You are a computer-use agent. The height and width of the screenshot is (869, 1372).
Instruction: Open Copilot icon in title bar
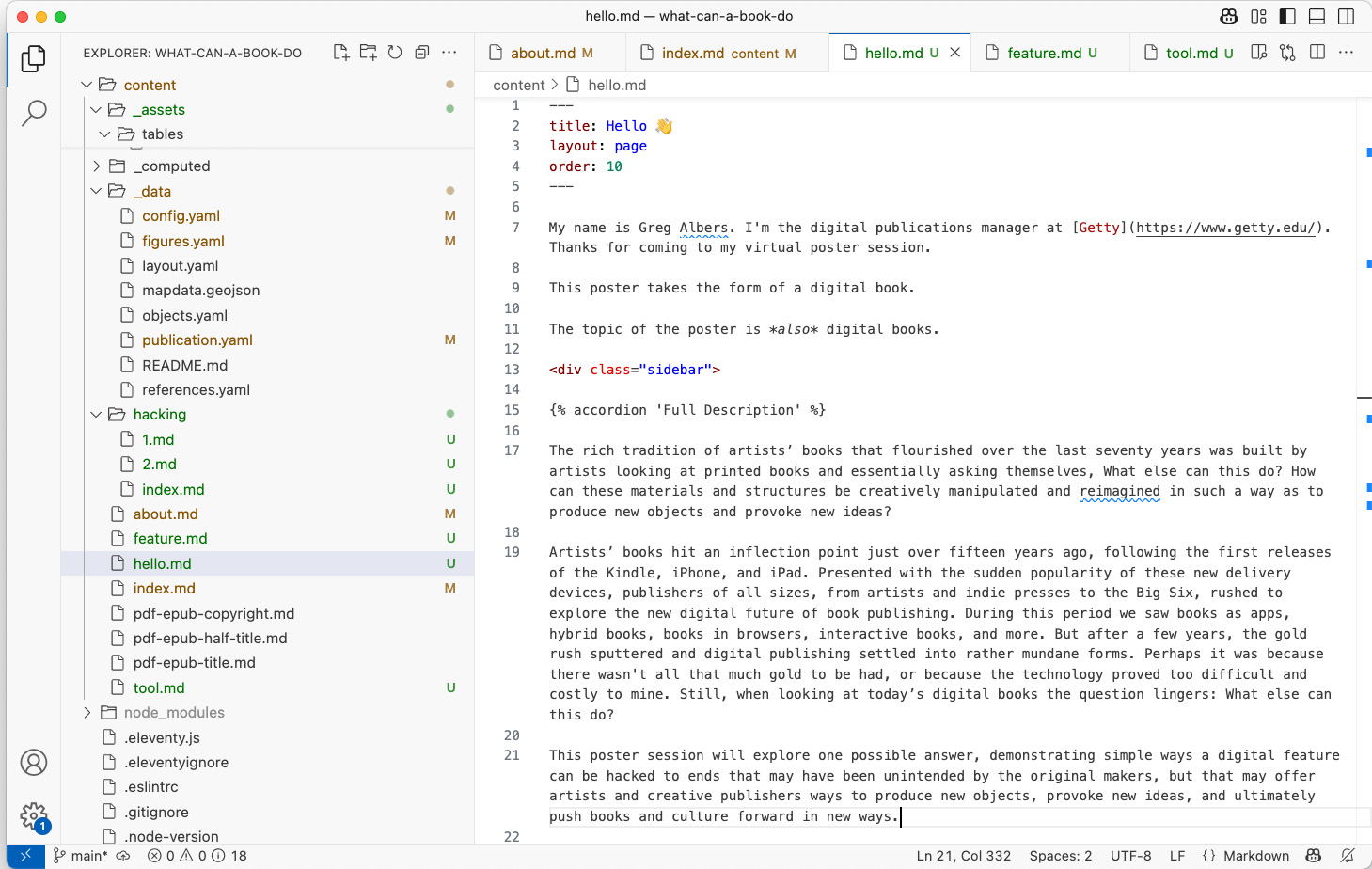tap(1228, 16)
